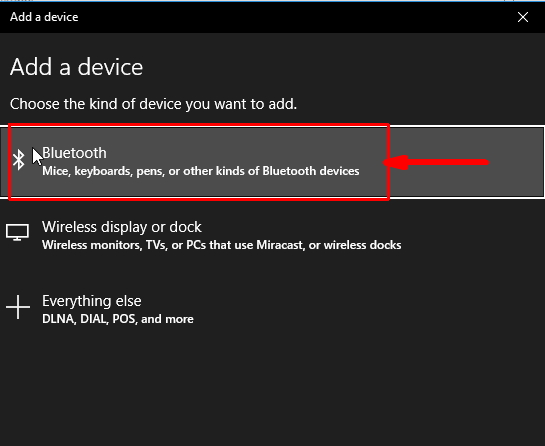The height and width of the screenshot is (446, 545).
Task: Click the plus icon for Everything else
Action: coord(18,307)
